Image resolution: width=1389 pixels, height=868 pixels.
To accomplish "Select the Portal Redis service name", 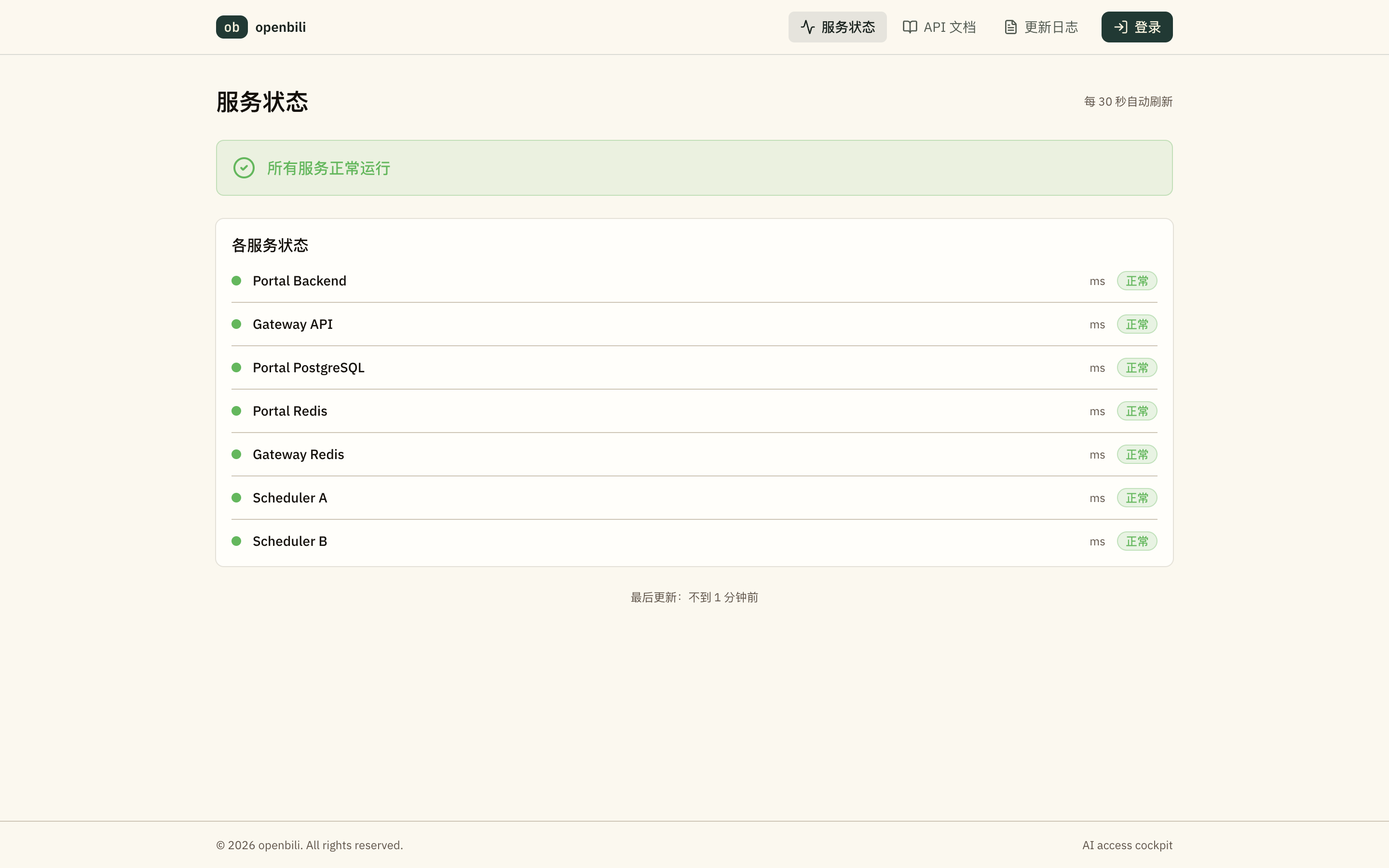I will point(290,410).
